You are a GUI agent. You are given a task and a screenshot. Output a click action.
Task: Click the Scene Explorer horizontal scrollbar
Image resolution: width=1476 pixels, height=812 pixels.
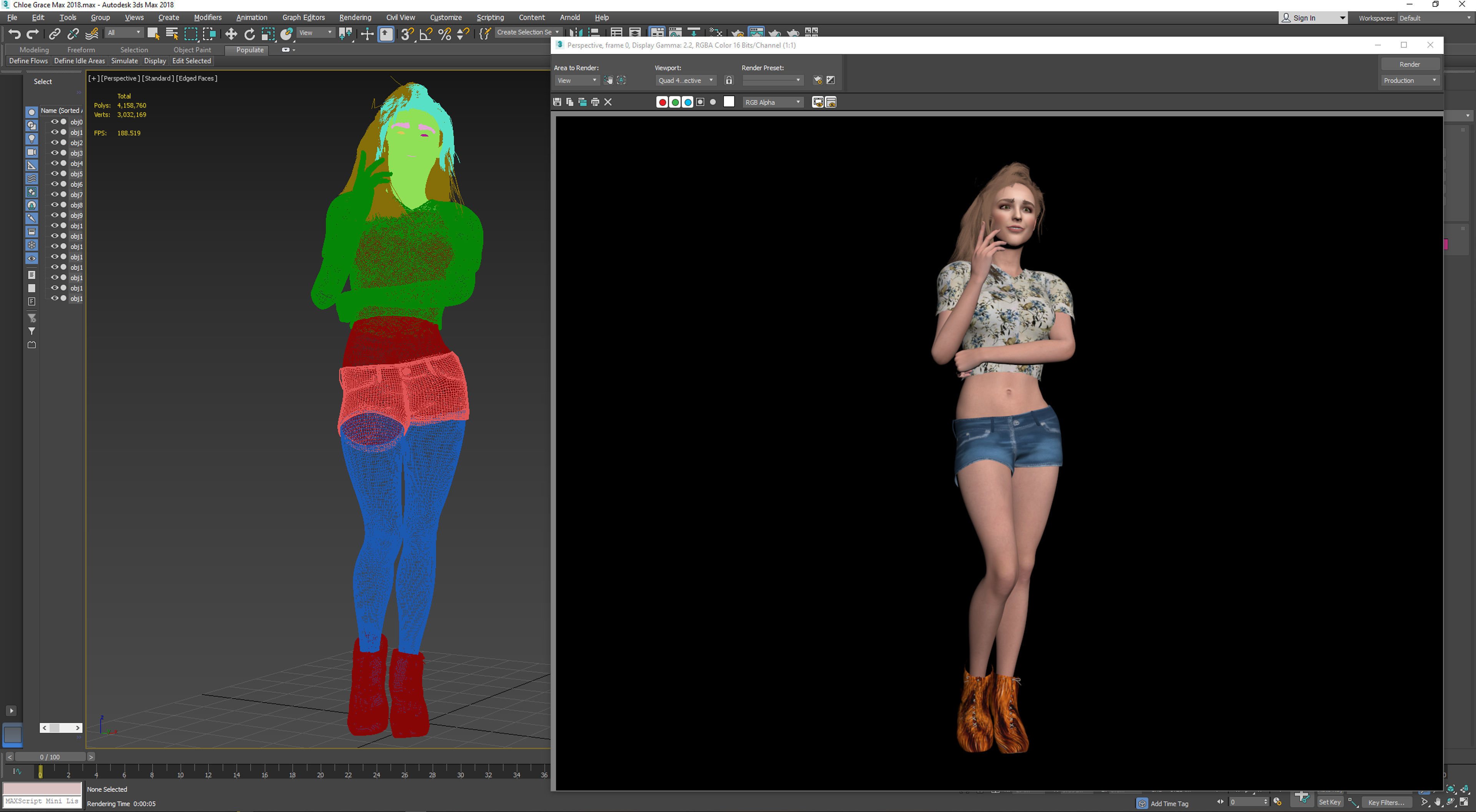pos(61,728)
